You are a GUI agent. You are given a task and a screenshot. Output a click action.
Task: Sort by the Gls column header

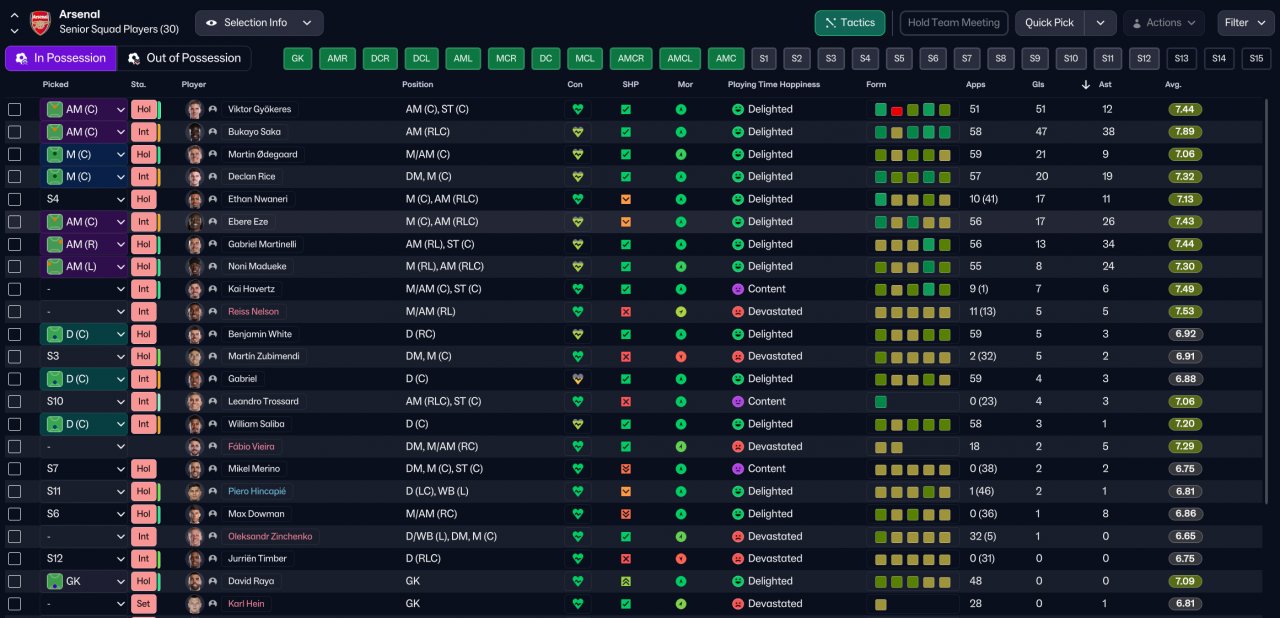tap(1038, 85)
